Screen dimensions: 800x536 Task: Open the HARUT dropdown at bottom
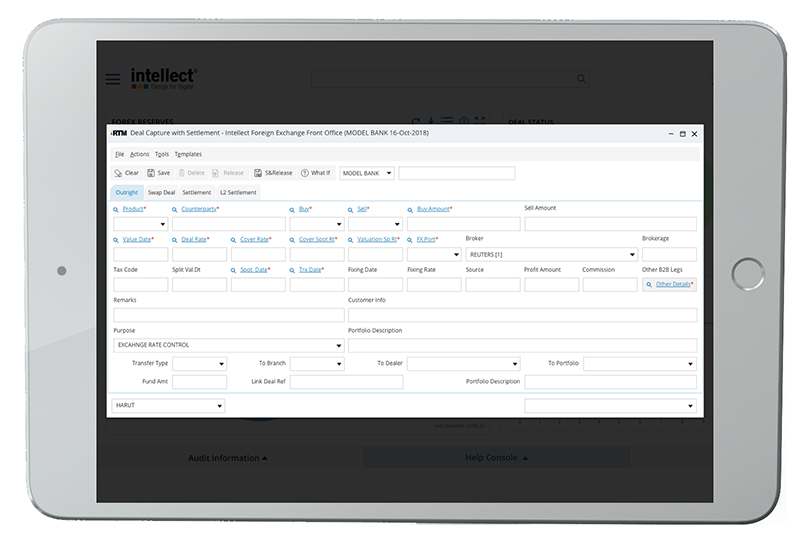(168, 405)
